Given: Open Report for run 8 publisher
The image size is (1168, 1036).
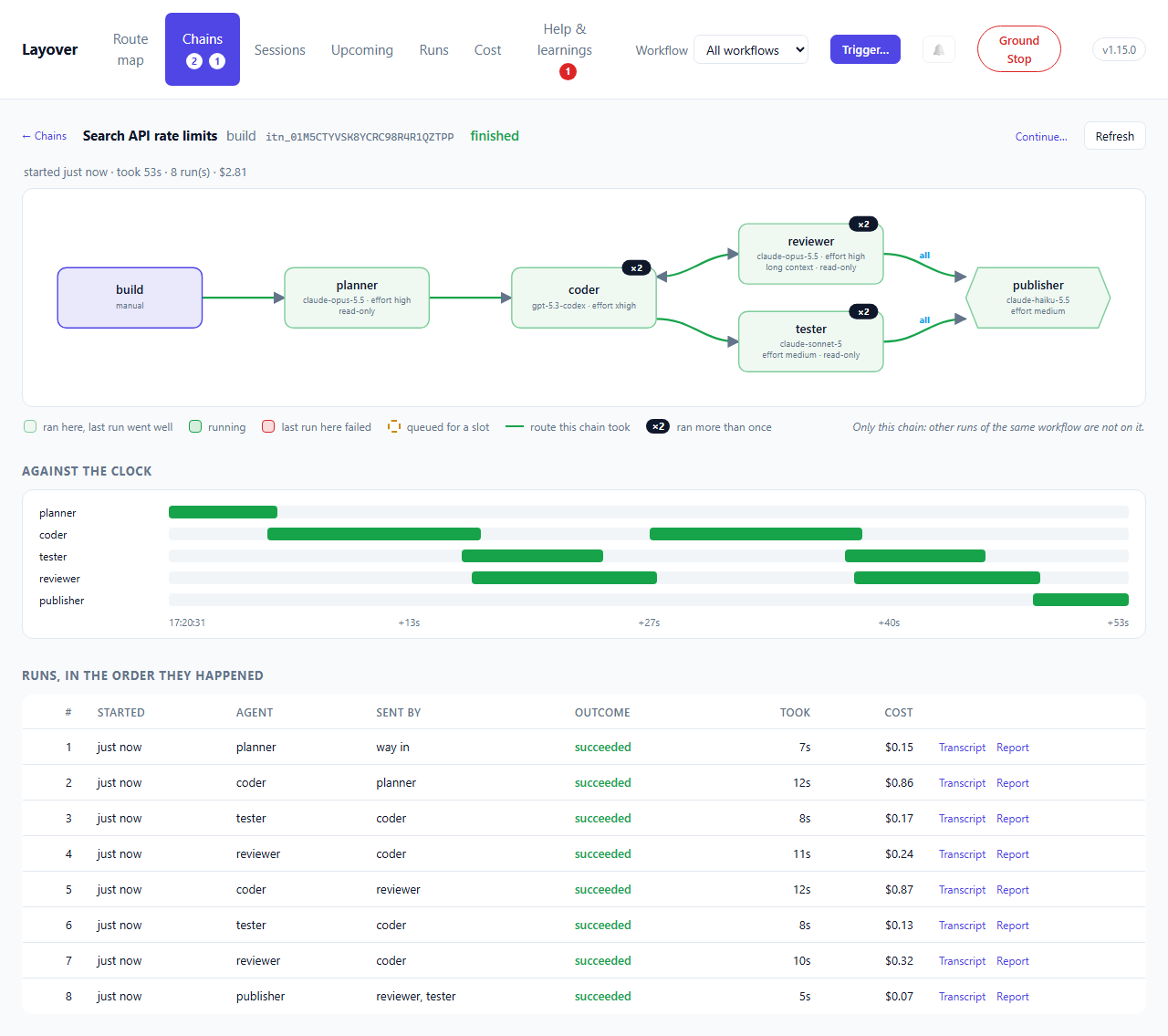Looking at the screenshot, I should [x=1013, y=997].
